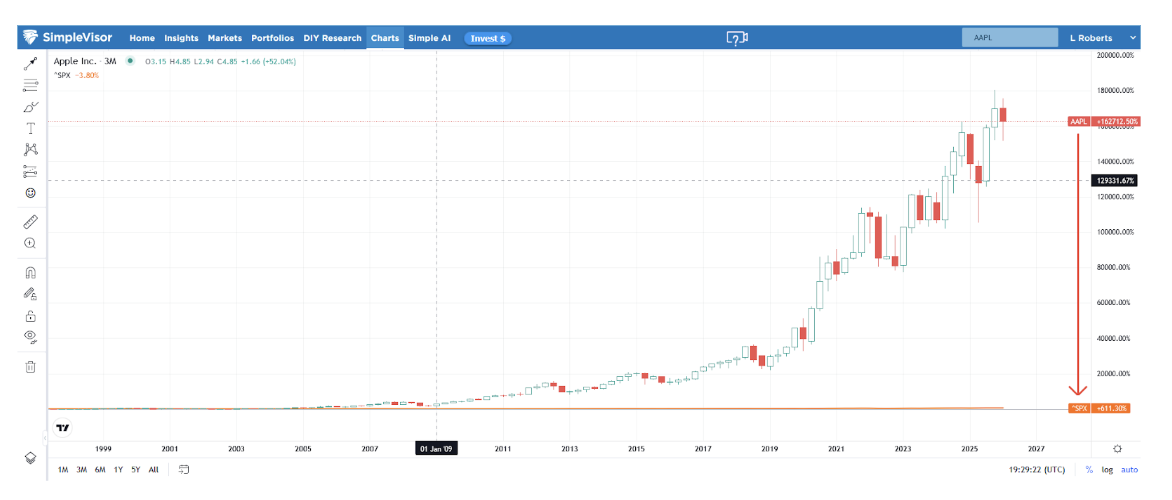Click the +611.30% SPX value tag
This screenshot has height=500, width=1172.
1111,408
